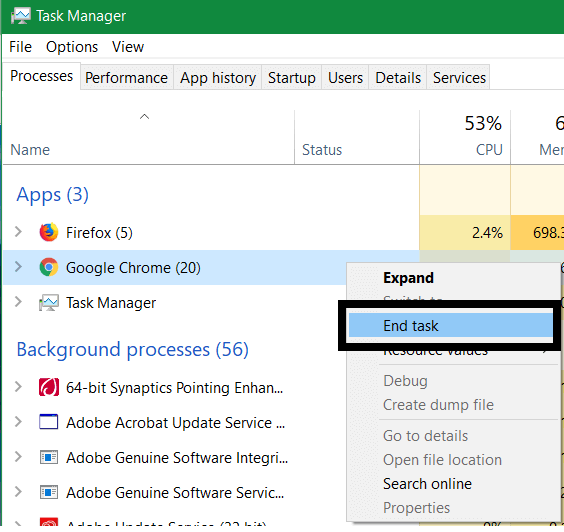This screenshot has height=532, width=564.
Task: Select Properties in the context menu
Action: (452, 508)
